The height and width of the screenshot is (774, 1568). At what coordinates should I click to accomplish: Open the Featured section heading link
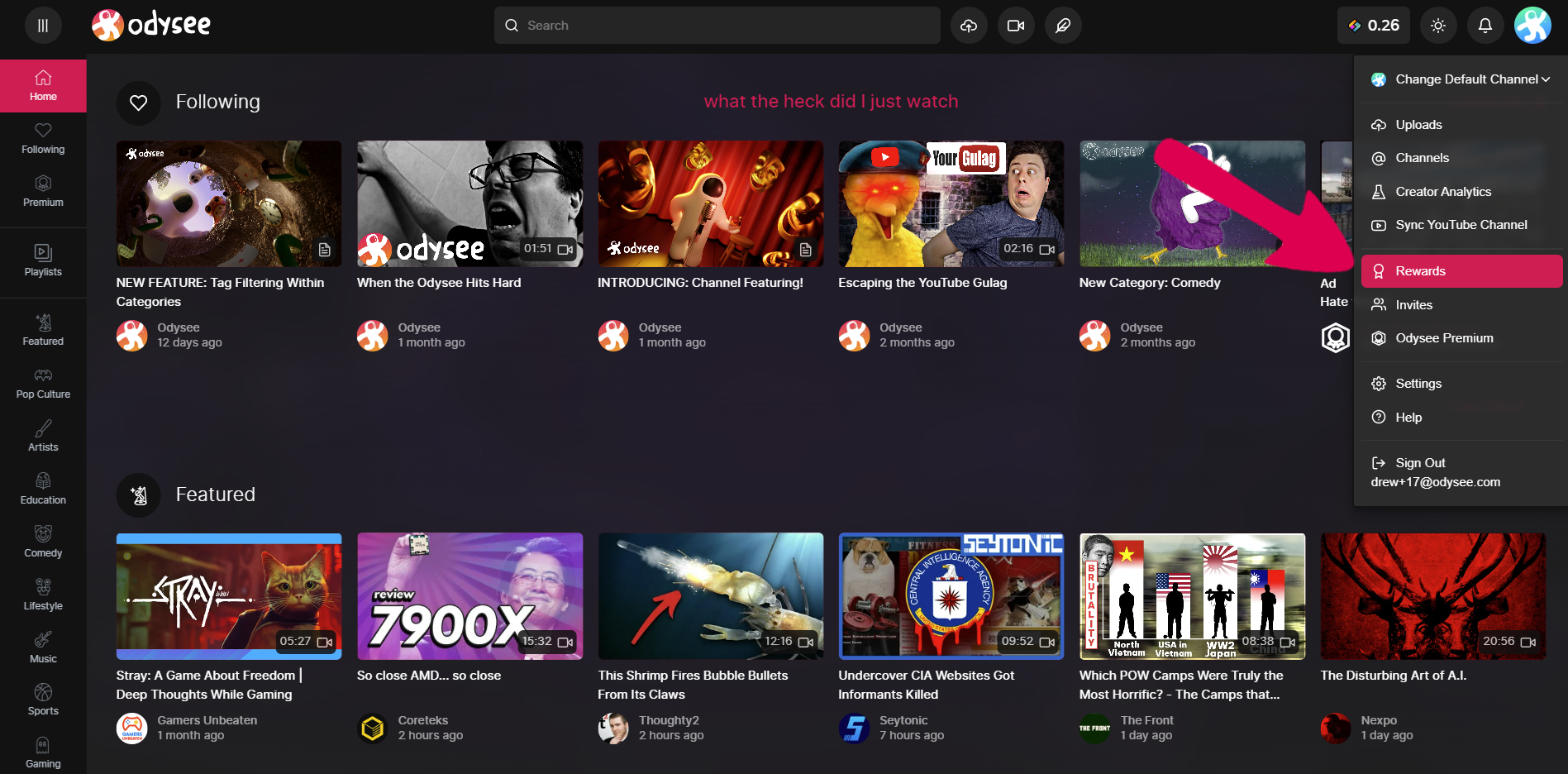click(215, 494)
